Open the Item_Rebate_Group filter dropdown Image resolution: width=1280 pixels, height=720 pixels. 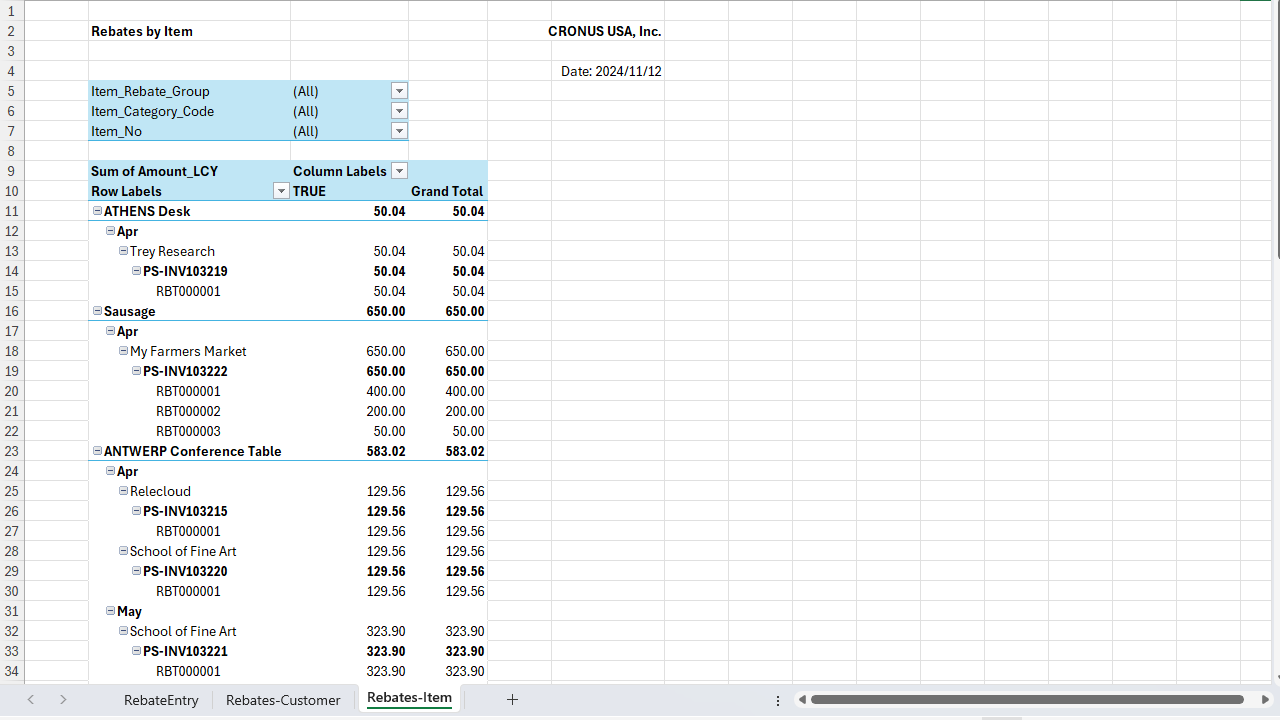(400, 91)
